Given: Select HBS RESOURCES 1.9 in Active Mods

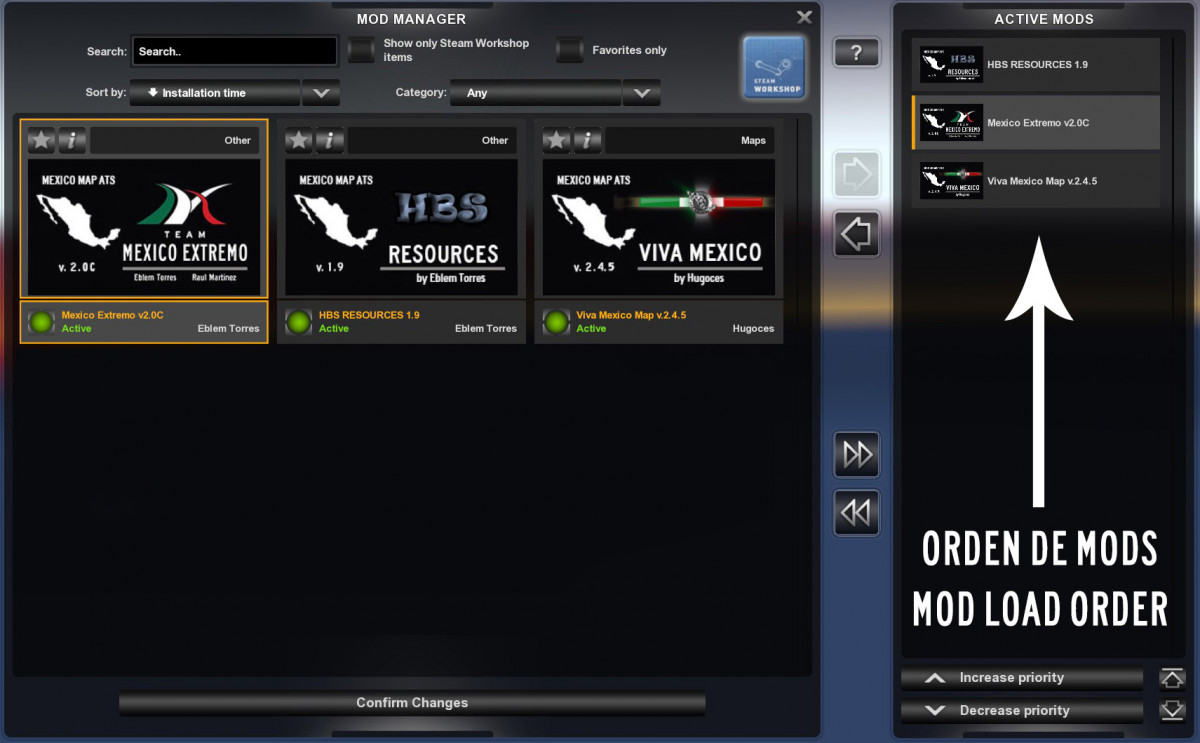Looking at the screenshot, I should (x=1036, y=65).
